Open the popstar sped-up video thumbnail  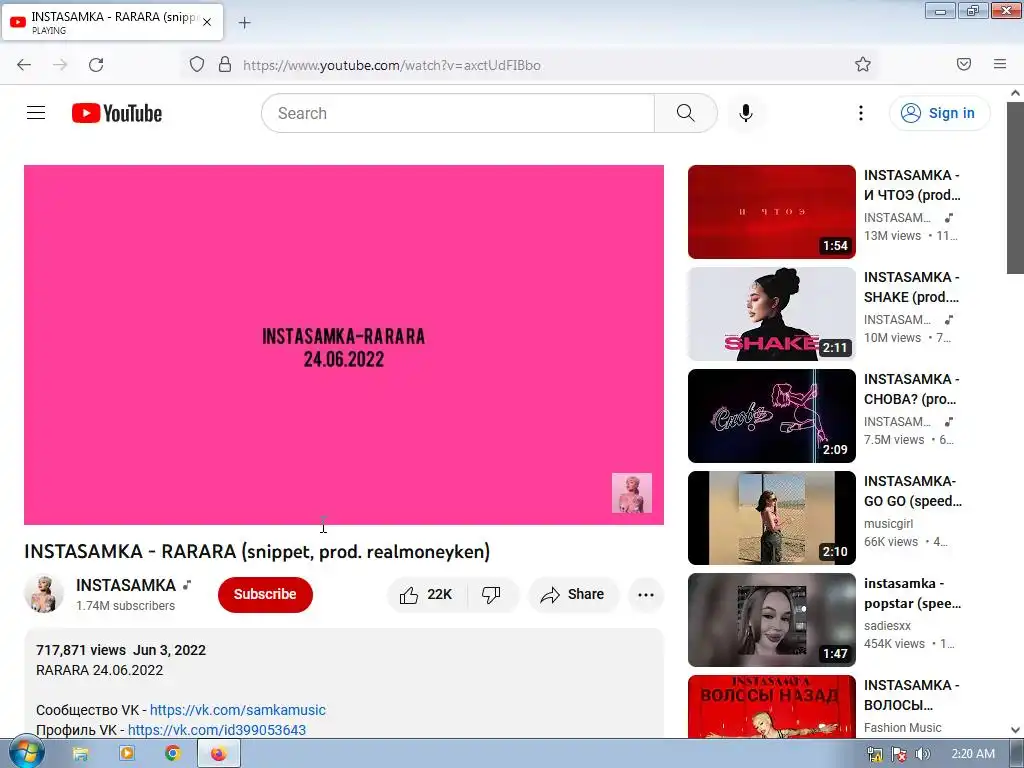[x=771, y=619]
